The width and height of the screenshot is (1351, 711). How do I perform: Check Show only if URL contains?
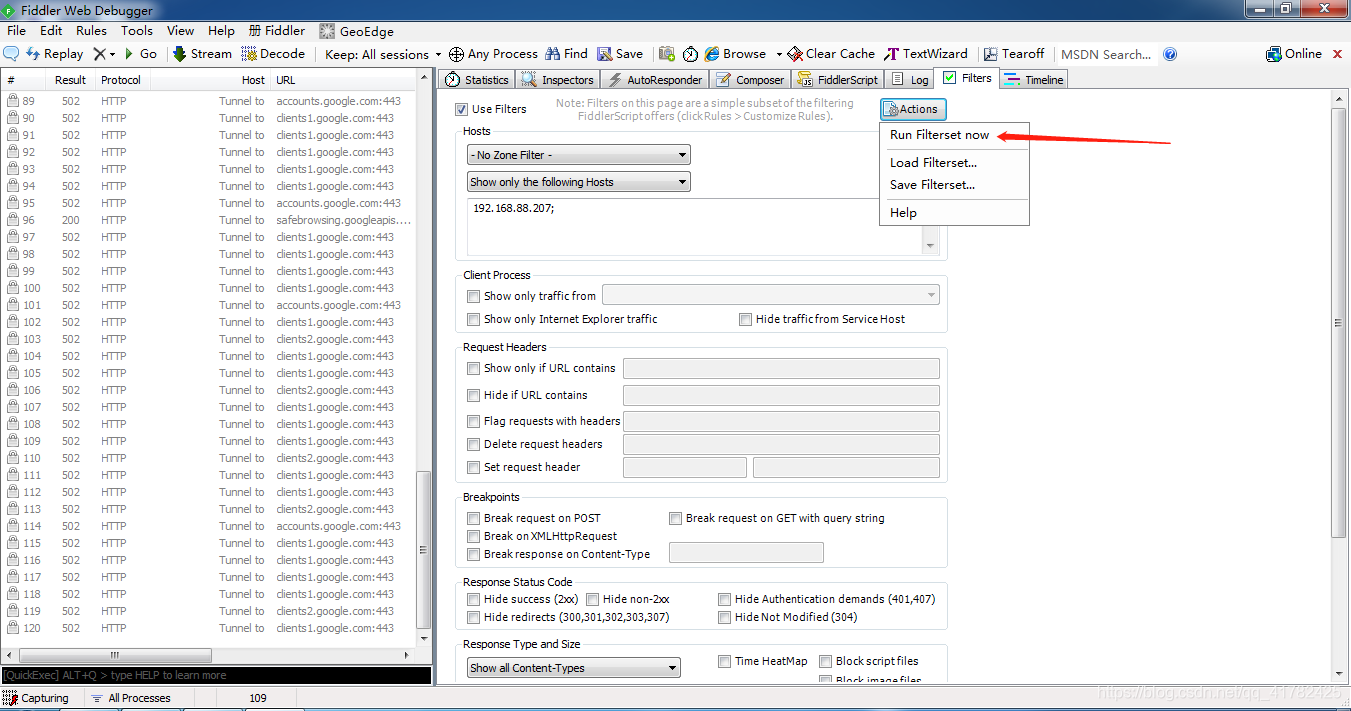pyautogui.click(x=474, y=368)
